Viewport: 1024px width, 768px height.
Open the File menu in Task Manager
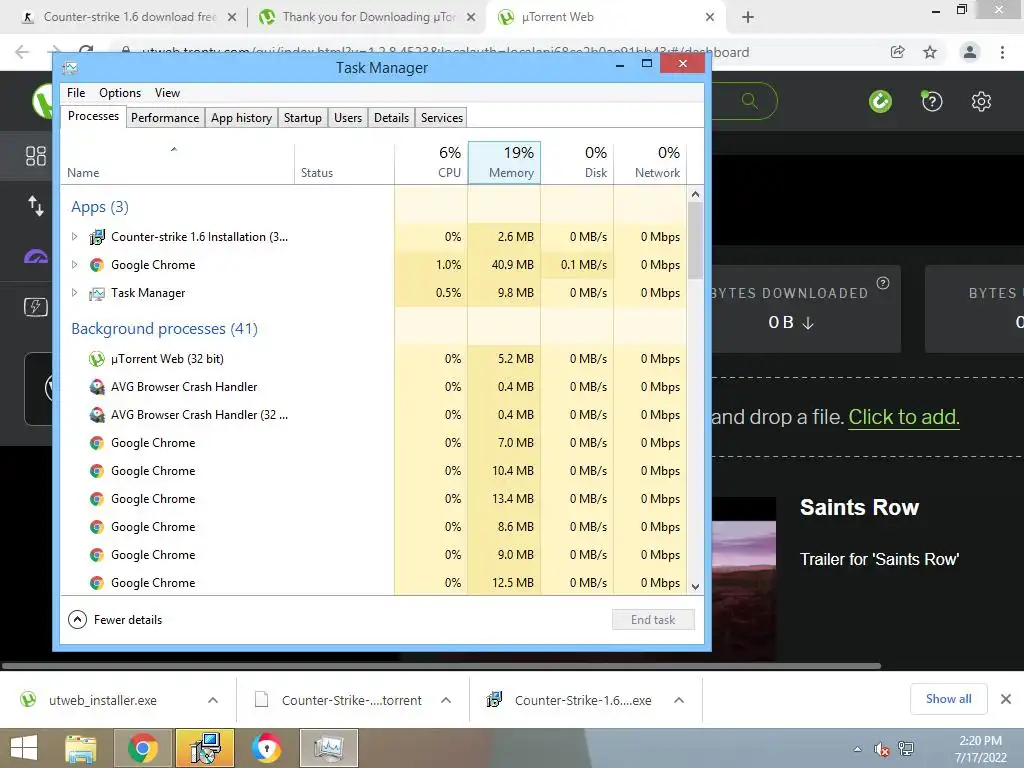pyautogui.click(x=76, y=93)
